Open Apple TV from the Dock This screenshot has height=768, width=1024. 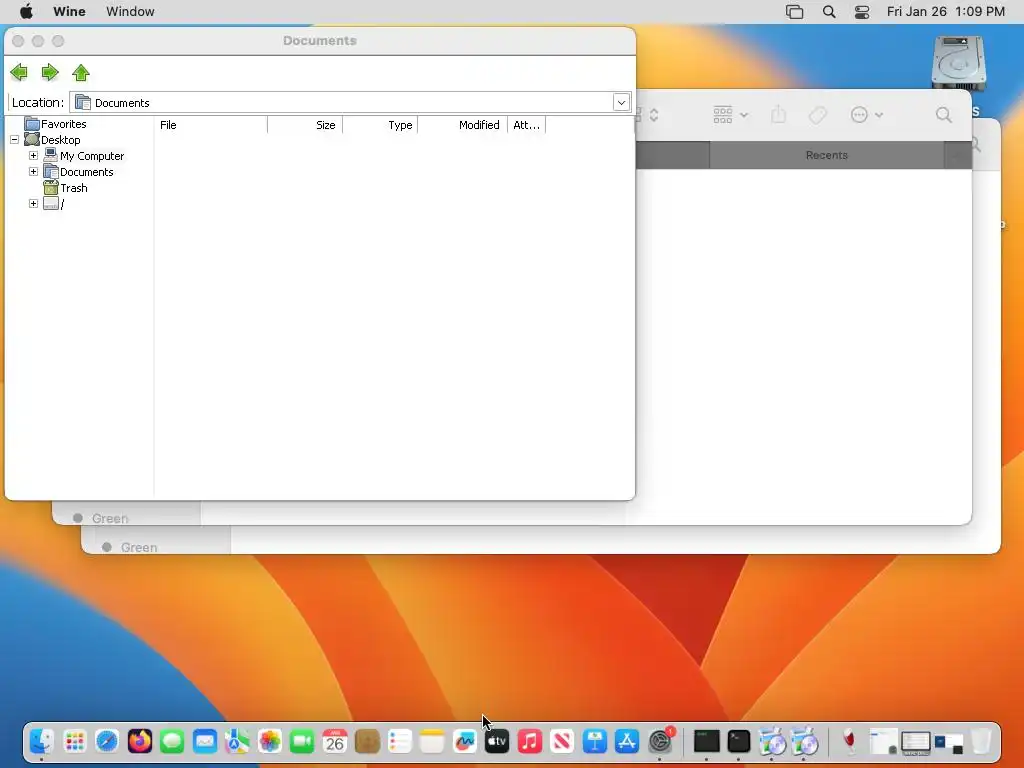(x=497, y=742)
